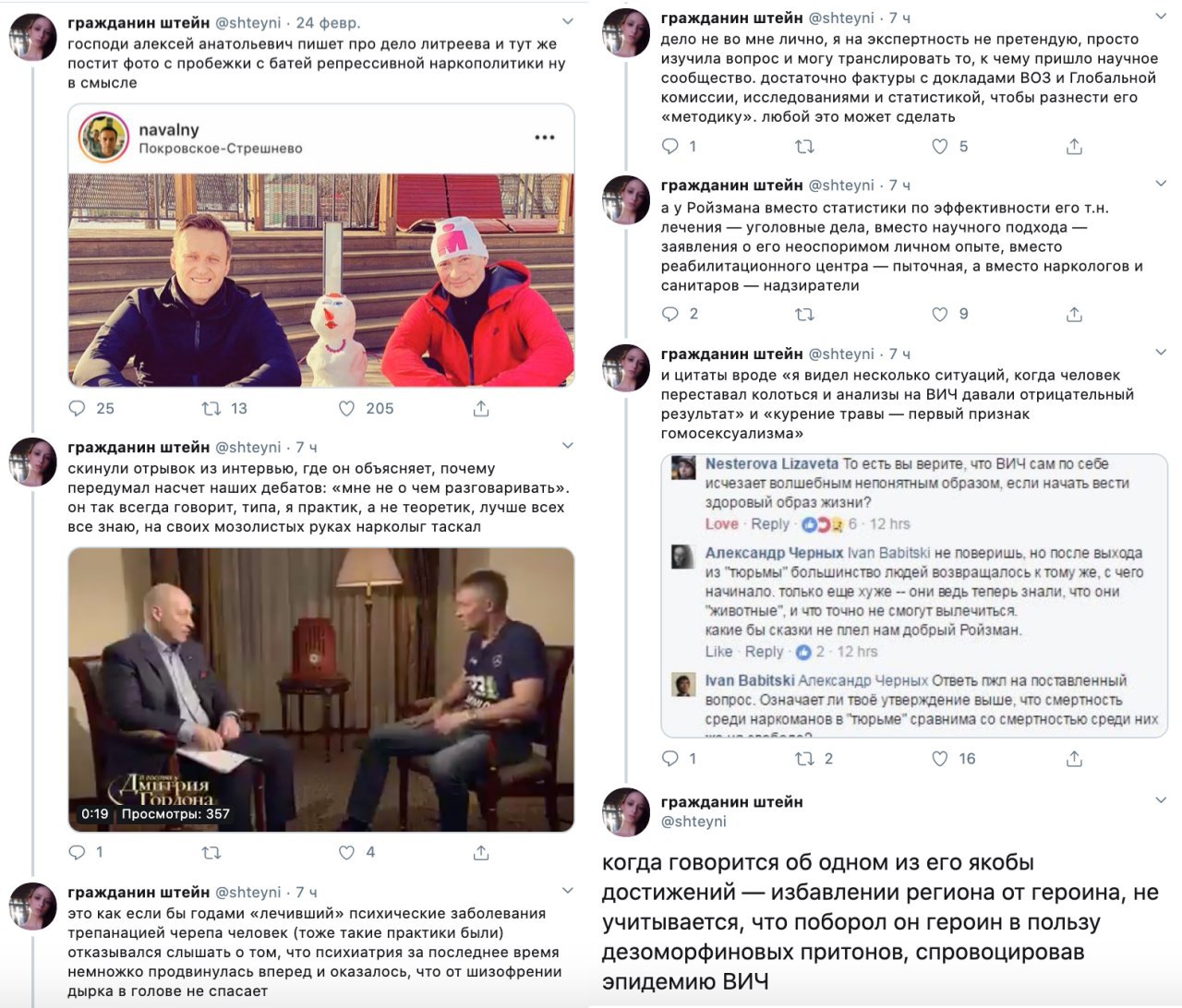The image size is (1182, 1008).
Task: Retweet the interview video tweet
Action: pyautogui.click(x=211, y=852)
